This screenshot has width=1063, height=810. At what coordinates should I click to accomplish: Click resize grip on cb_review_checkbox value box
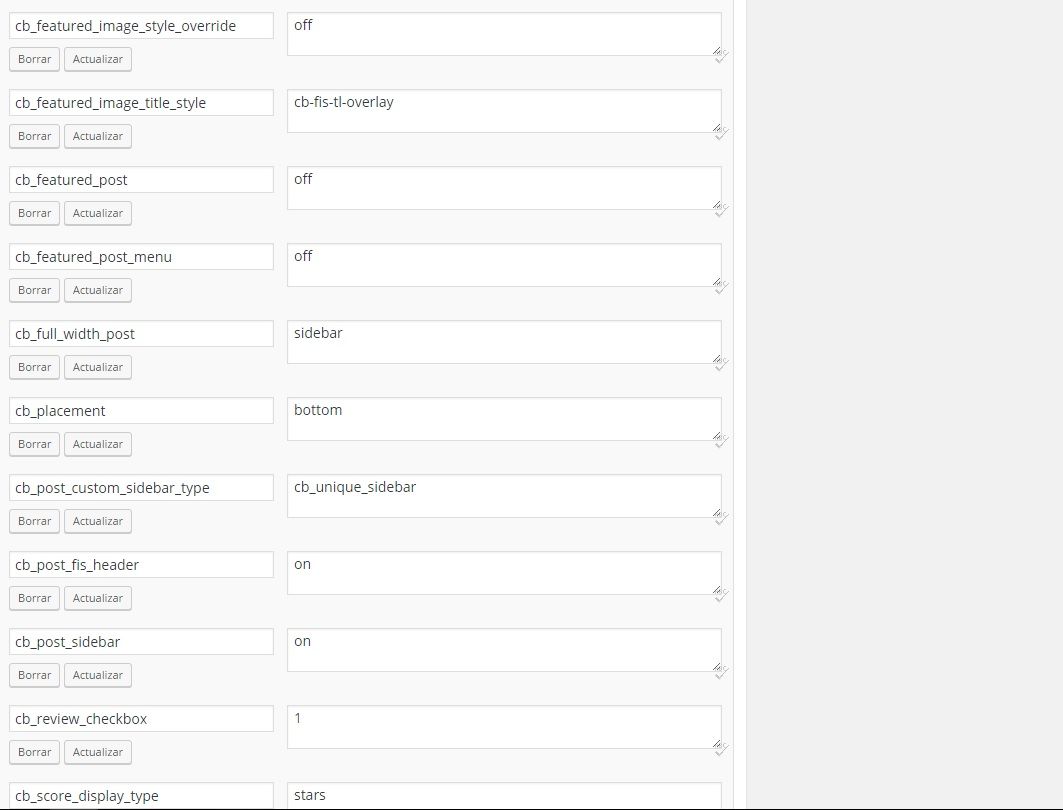click(717, 744)
